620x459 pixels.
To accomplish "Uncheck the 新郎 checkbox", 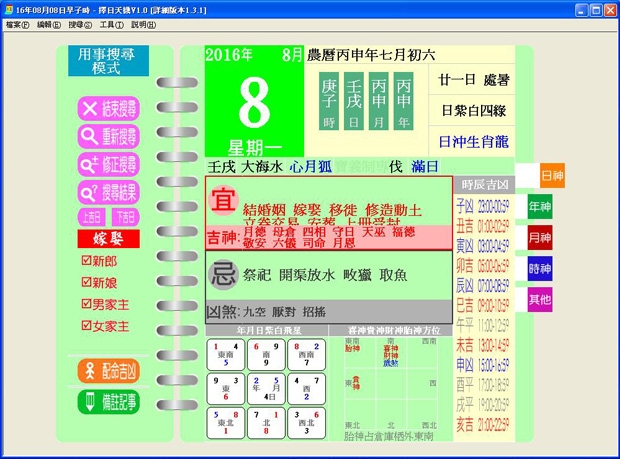I will coord(86,261).
